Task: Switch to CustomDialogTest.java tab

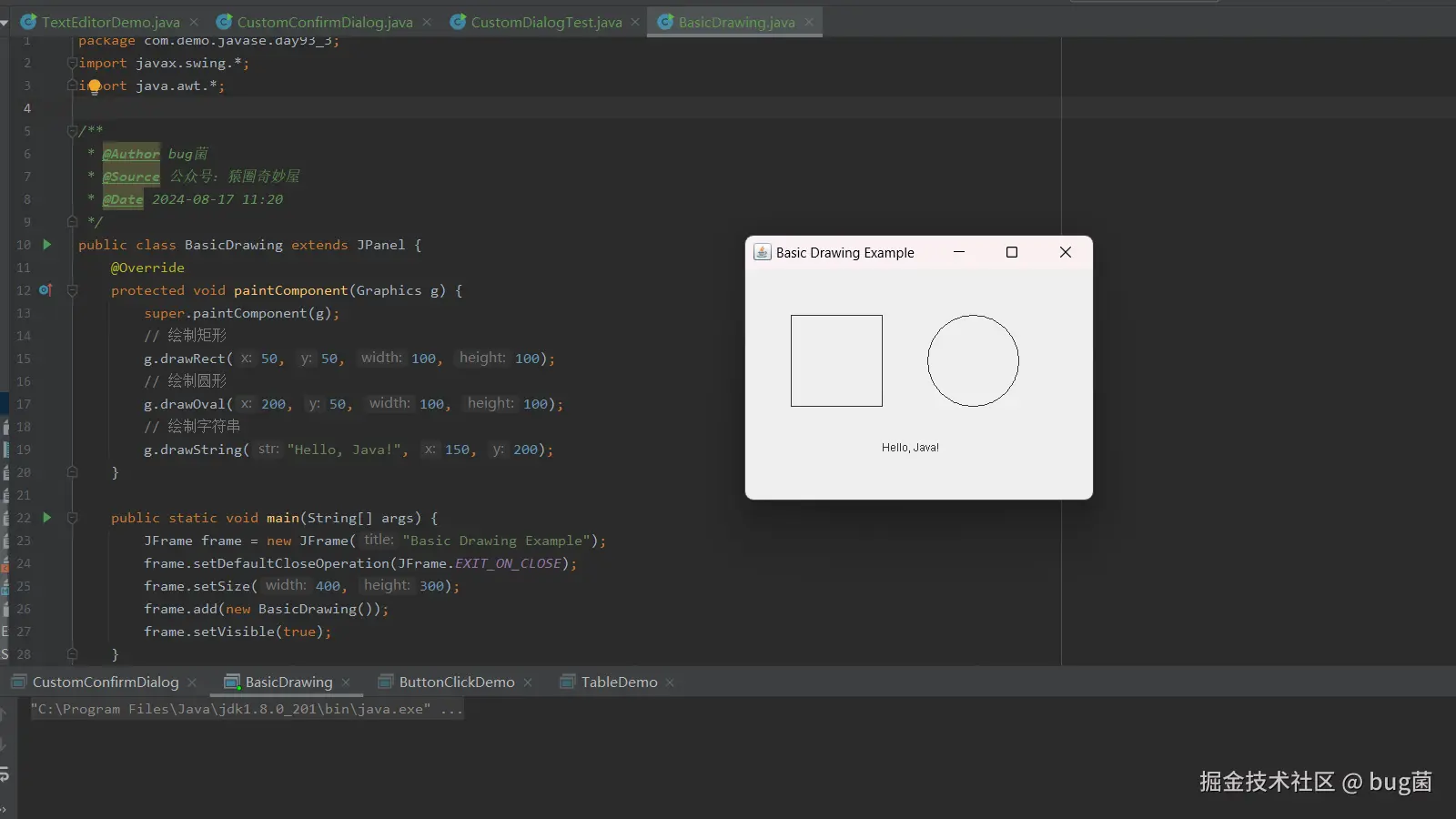Action: [x=546, y=22]
